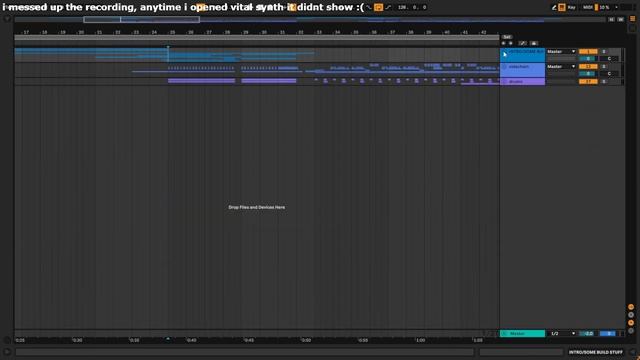Image resolution: width=640 pixels, height=360 pixels.
Task: Select the Master track header
Action: (522, 333)
